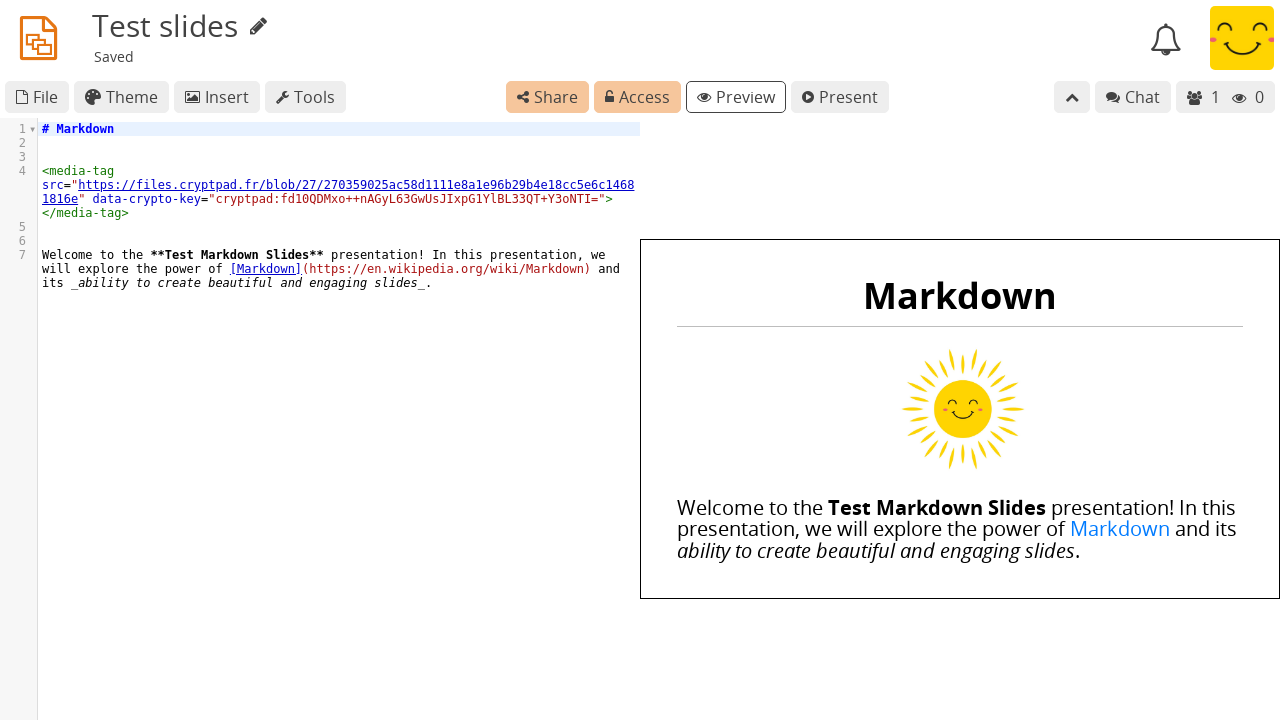Open the user avatar menu
The height and width of the screenshot is (720, 1280).
[1242, 38]
